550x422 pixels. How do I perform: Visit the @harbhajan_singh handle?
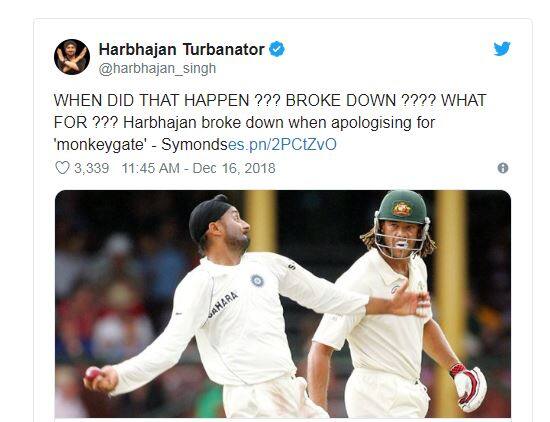157,68
